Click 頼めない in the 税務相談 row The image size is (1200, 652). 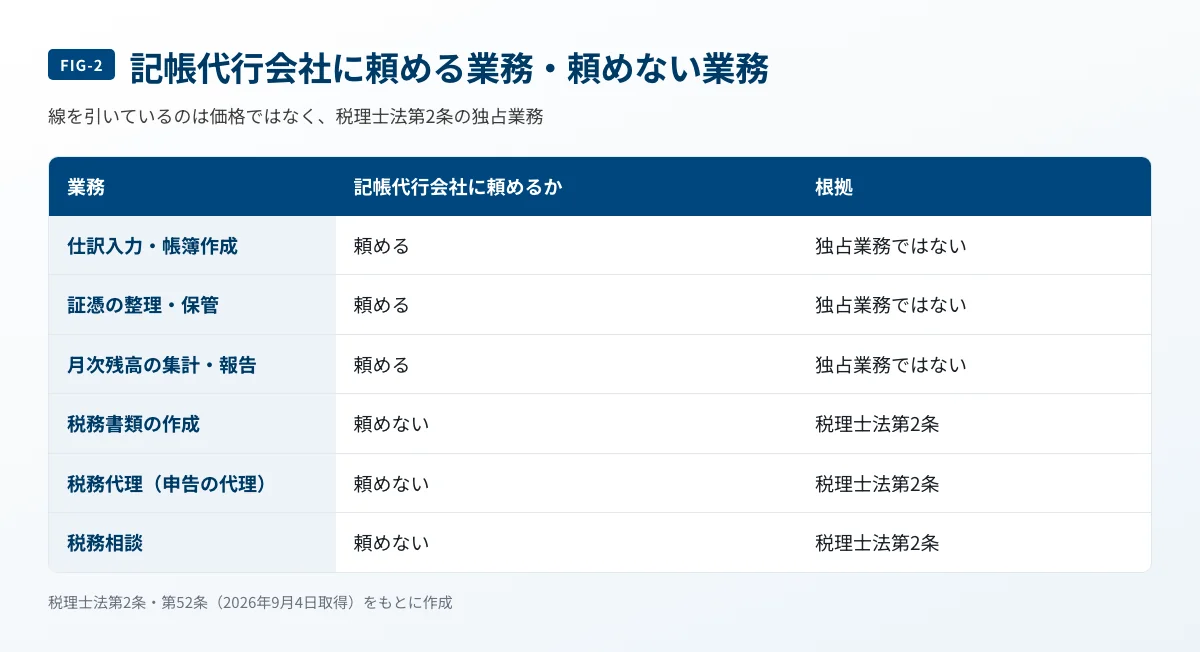click(391, 543)
